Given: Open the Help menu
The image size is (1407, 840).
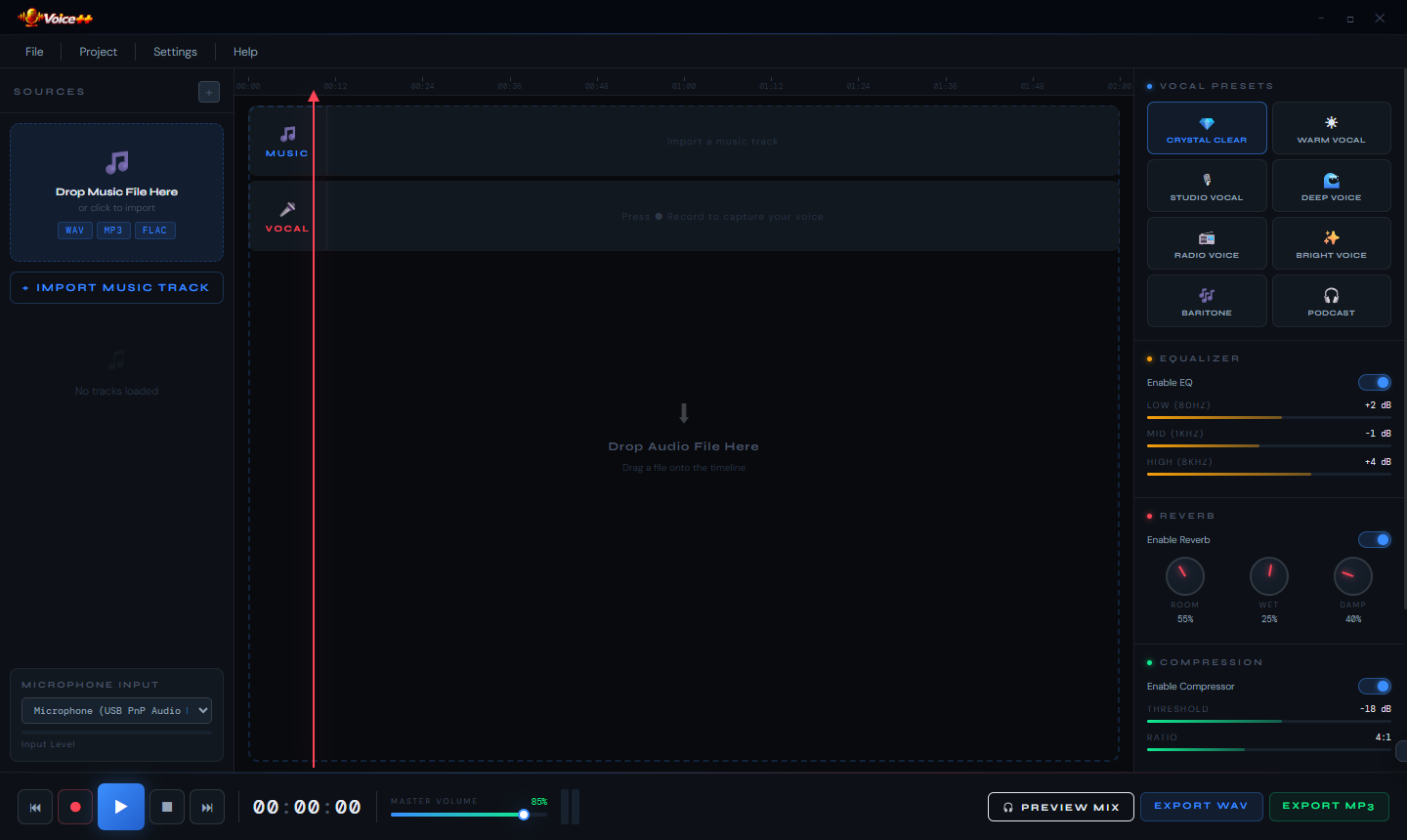Looking at the screenshot, I should tap(245, 52).
